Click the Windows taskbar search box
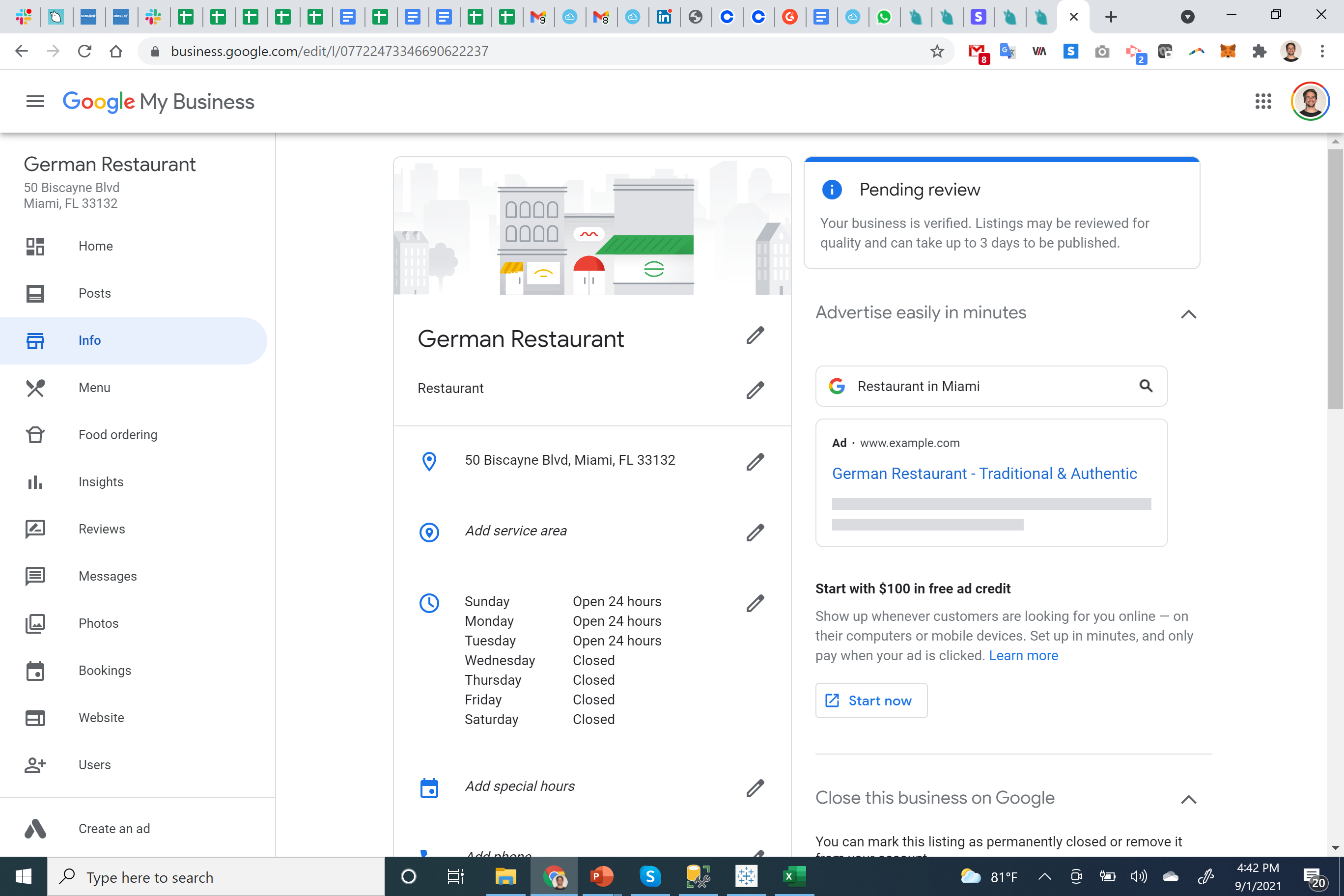The width and height of the screenshot is (1344, 896). [216, 877]
